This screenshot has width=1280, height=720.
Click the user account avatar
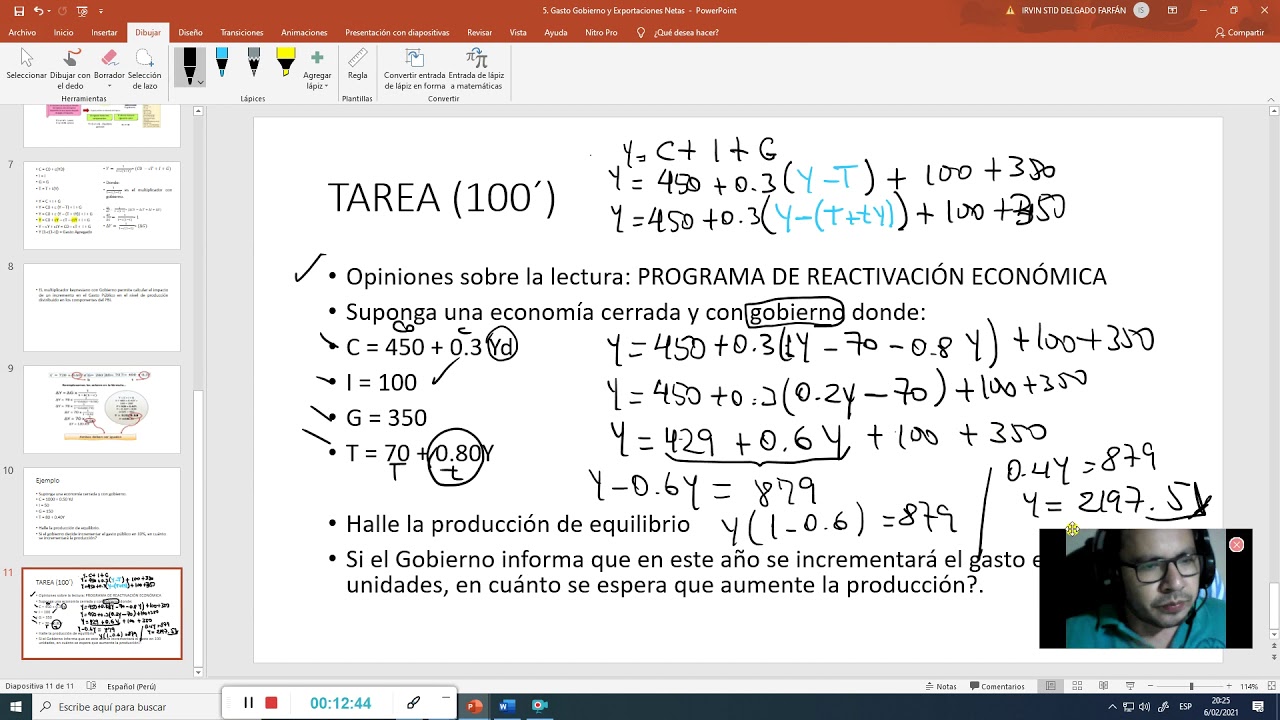pyautogui.click(x=1142, y=10)
